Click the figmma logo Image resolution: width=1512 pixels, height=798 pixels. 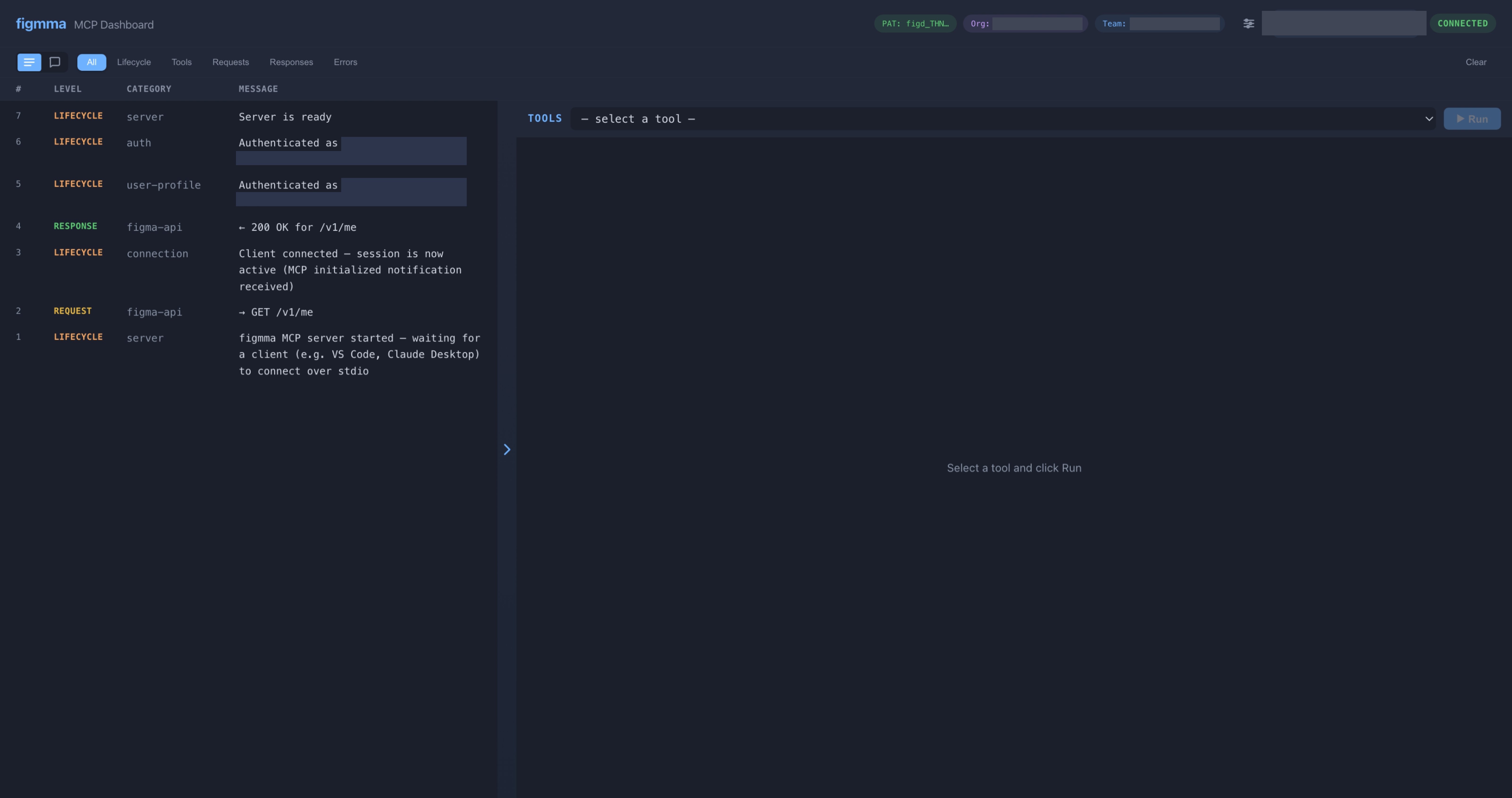coord(41,24)
